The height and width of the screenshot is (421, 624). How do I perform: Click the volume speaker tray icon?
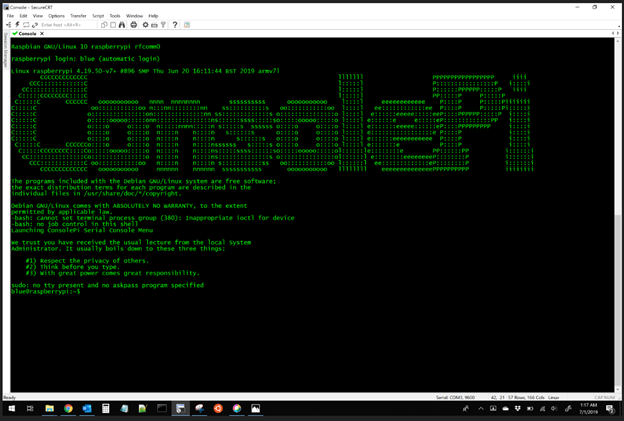554,409
